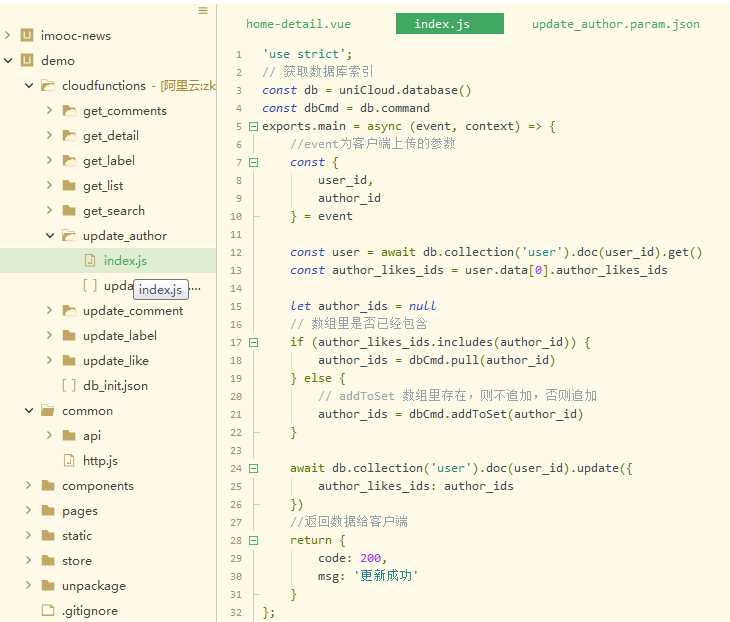This screenshot has height=622, width=730.
Task: Switch to the home-detail.vue tab
Action: (298, 24)
